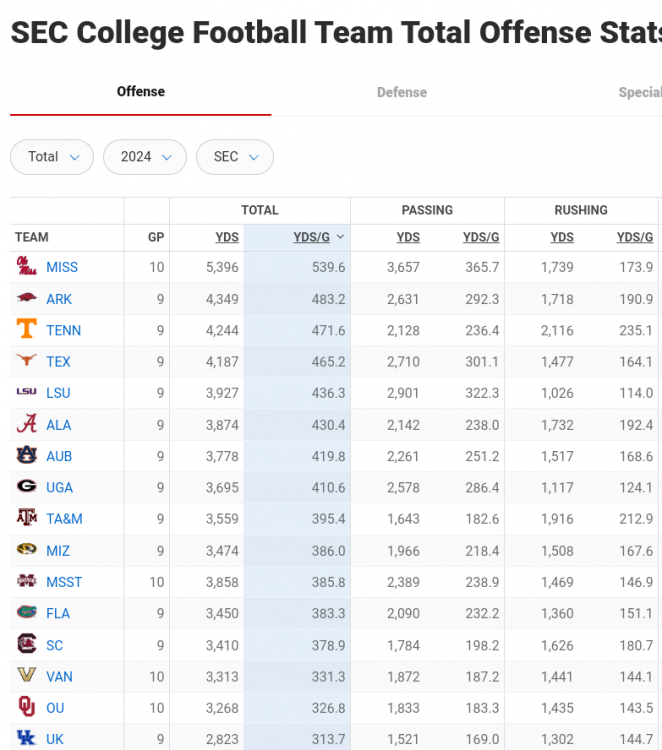Viewport: 662px width, 750px height.
Task: Click the Alabama team logo
Action: [x=27, y=424]
